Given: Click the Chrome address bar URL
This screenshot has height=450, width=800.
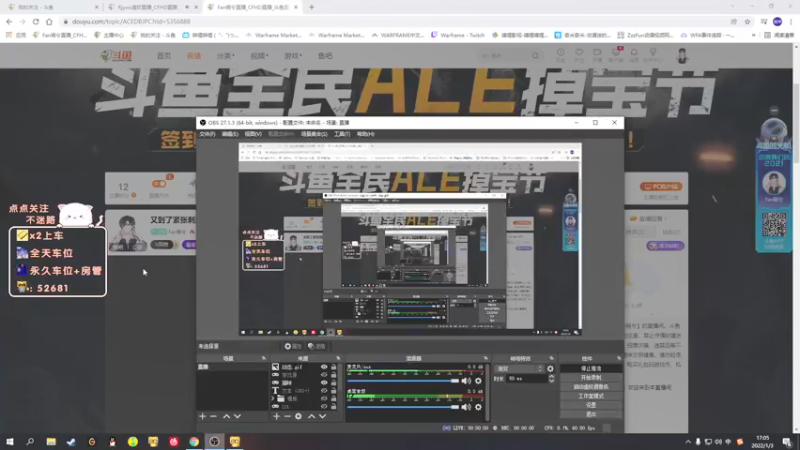Looking at the screenshot, I should [131, 21].
